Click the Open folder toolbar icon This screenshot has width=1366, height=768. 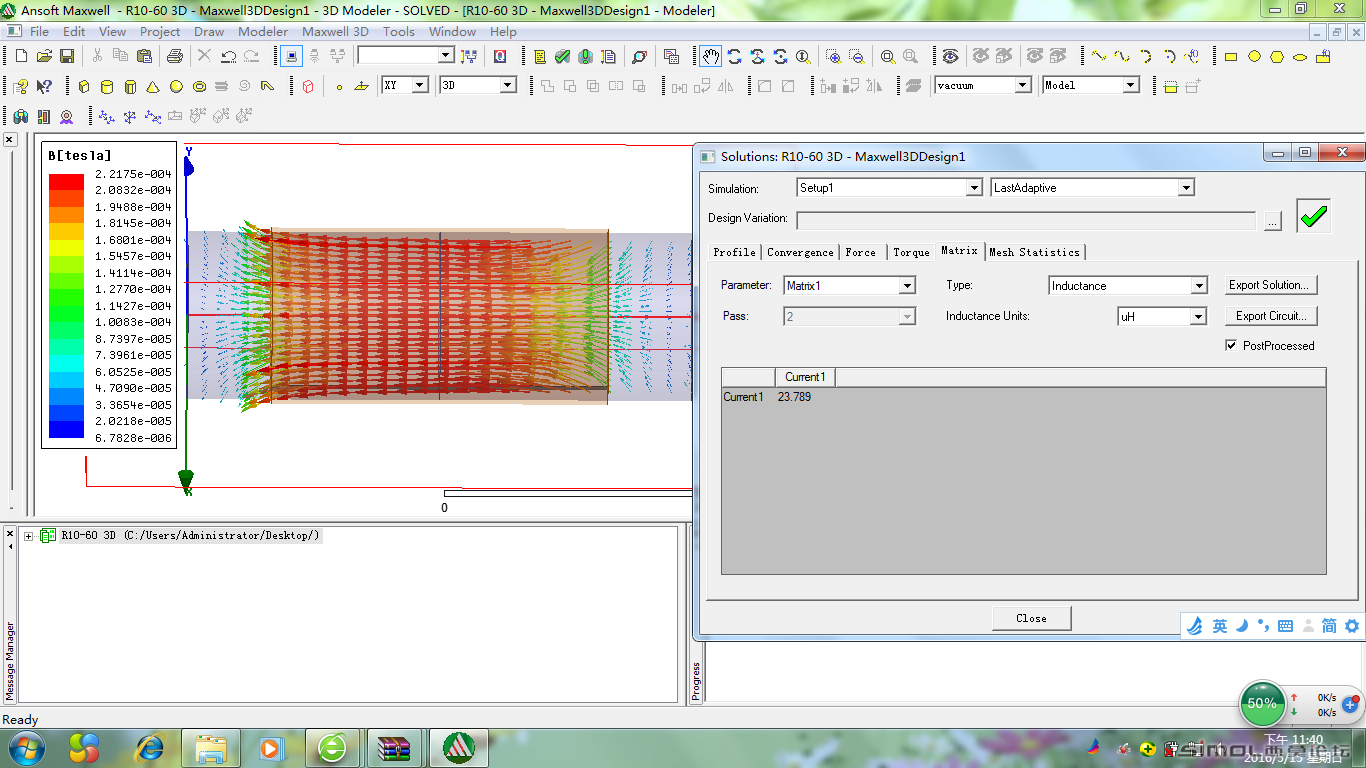(44, 56)
